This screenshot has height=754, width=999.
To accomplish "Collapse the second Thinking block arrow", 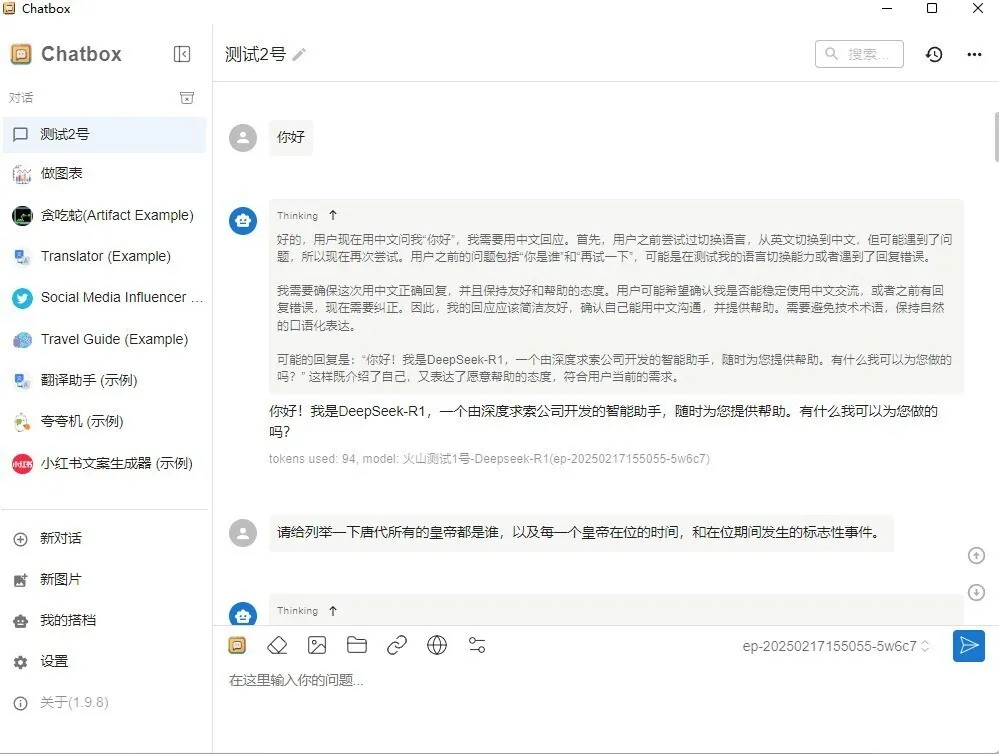I will coord(333,611).
